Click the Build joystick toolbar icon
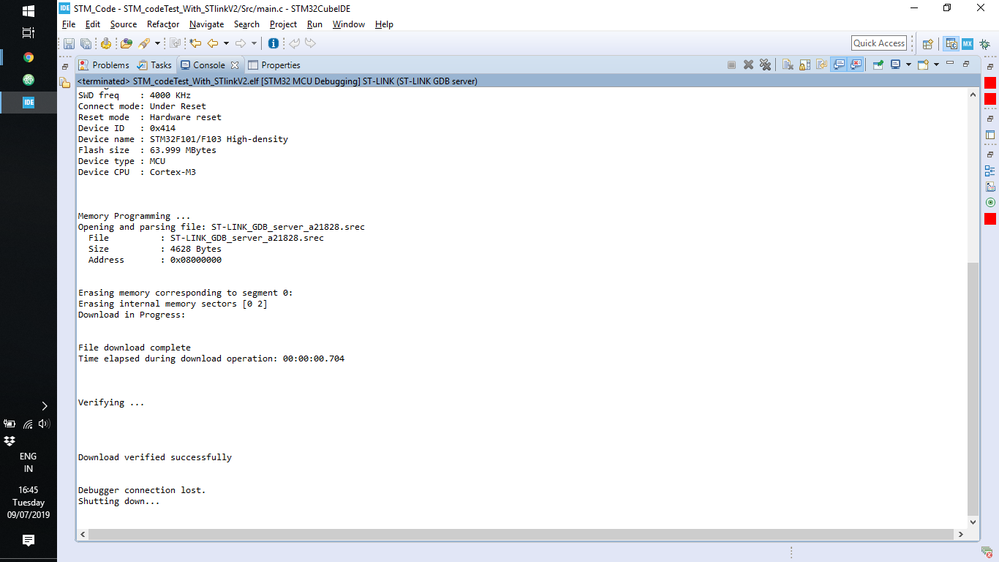 tap(106, 43)
